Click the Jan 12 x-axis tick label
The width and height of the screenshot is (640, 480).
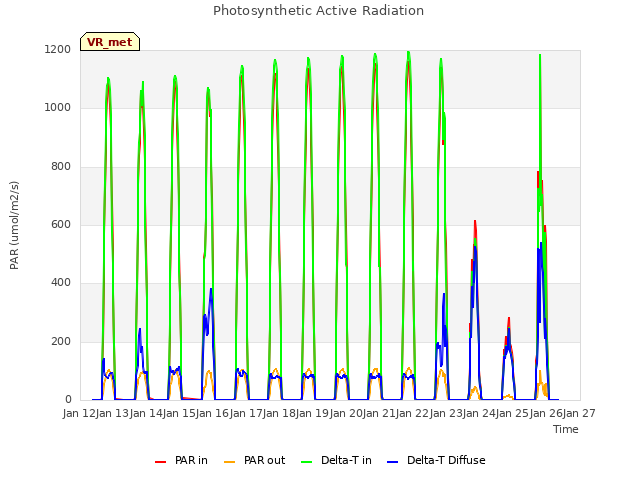point(79,413)
